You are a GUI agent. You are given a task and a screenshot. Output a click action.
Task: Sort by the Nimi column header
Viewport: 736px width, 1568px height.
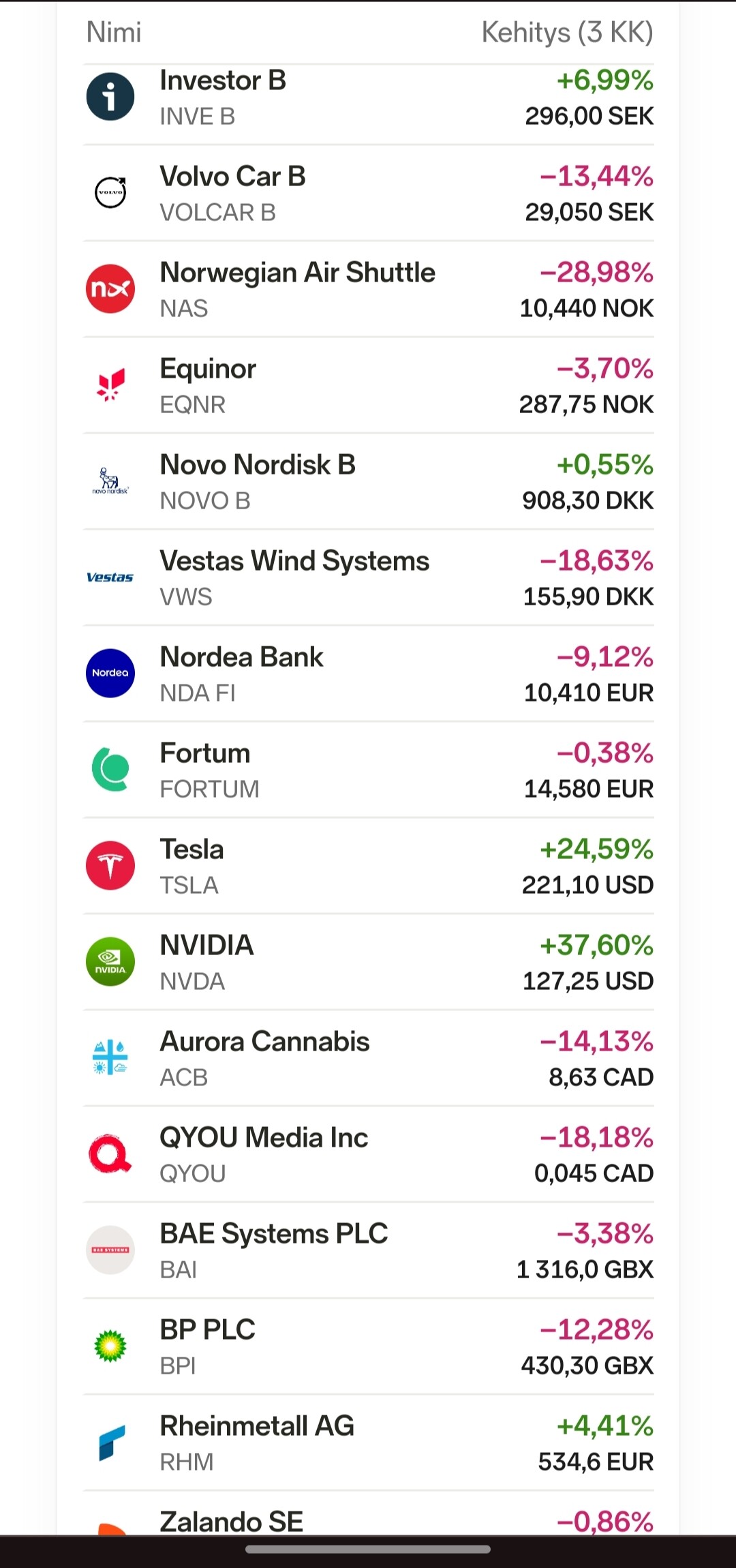pyautogui.click(x=114, y=32)
